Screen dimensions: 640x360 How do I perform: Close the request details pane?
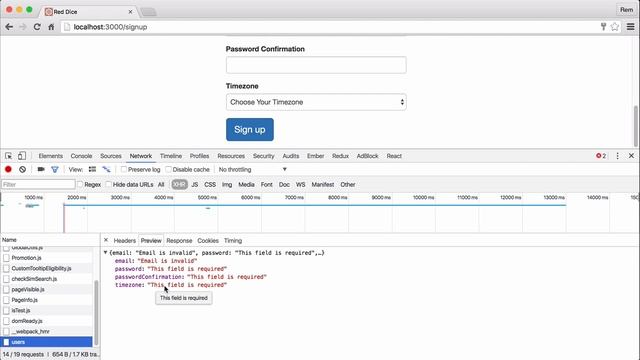tap(106, 240)
